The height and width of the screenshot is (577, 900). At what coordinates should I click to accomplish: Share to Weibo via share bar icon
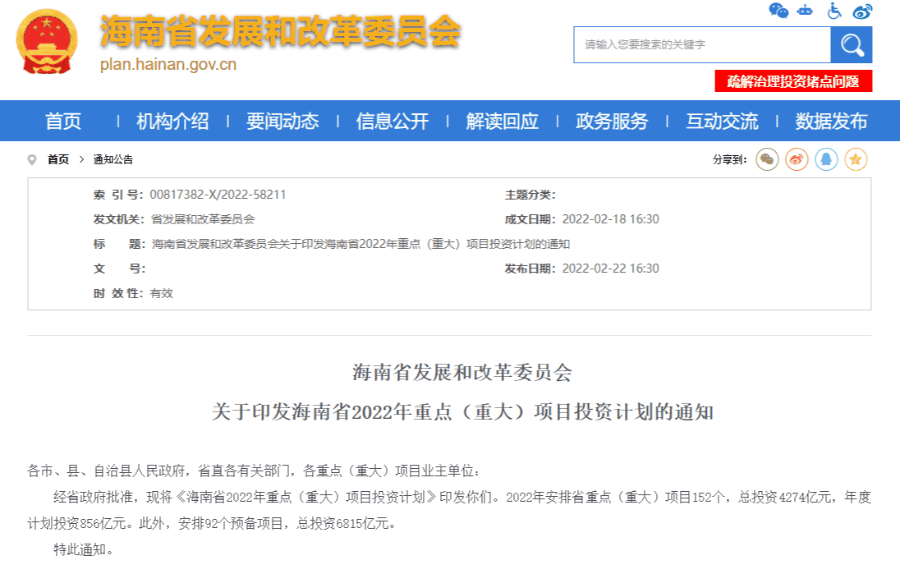point(796,159)
